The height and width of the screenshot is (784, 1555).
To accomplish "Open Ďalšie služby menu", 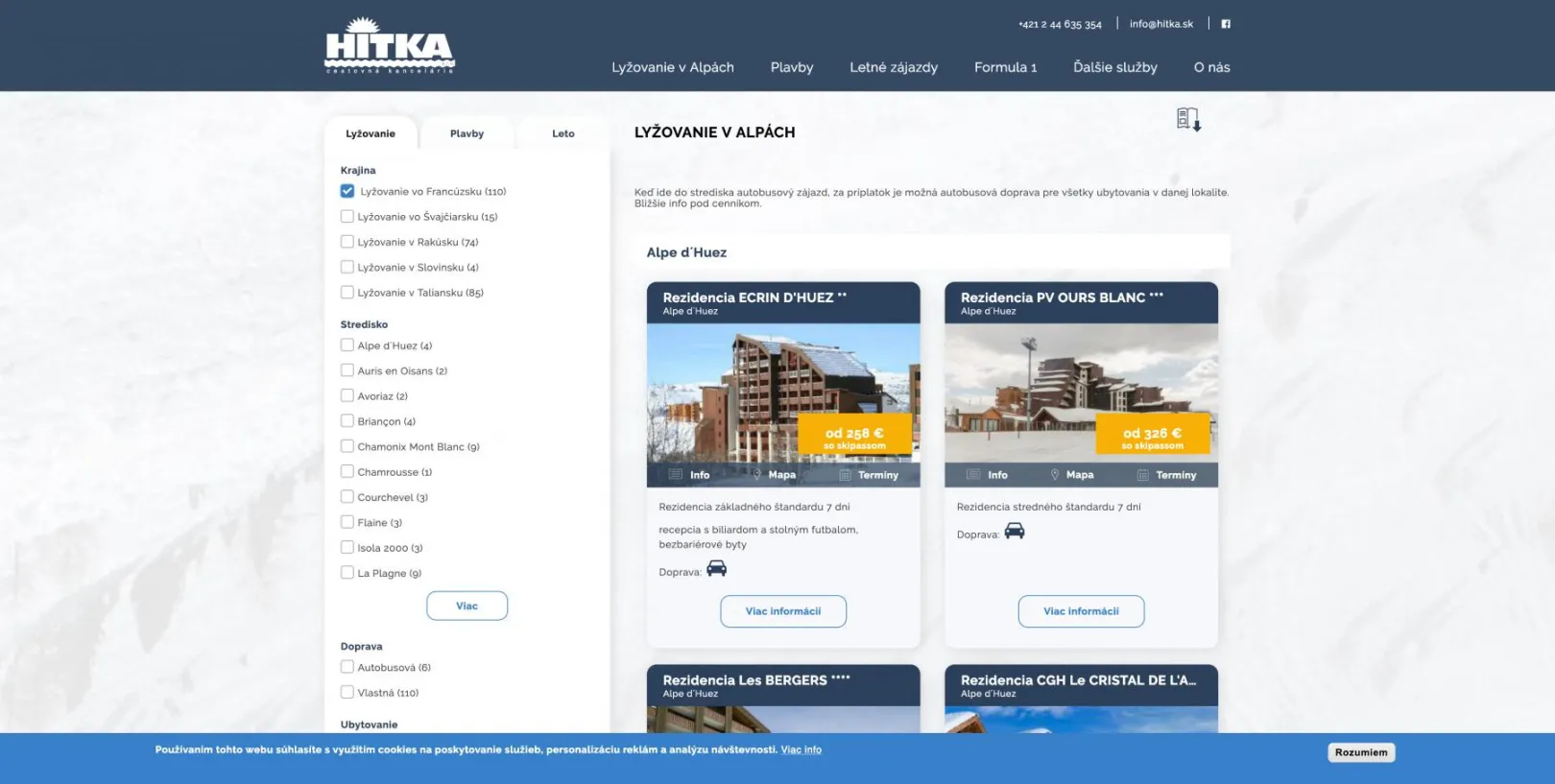I will coord(1115,67).
